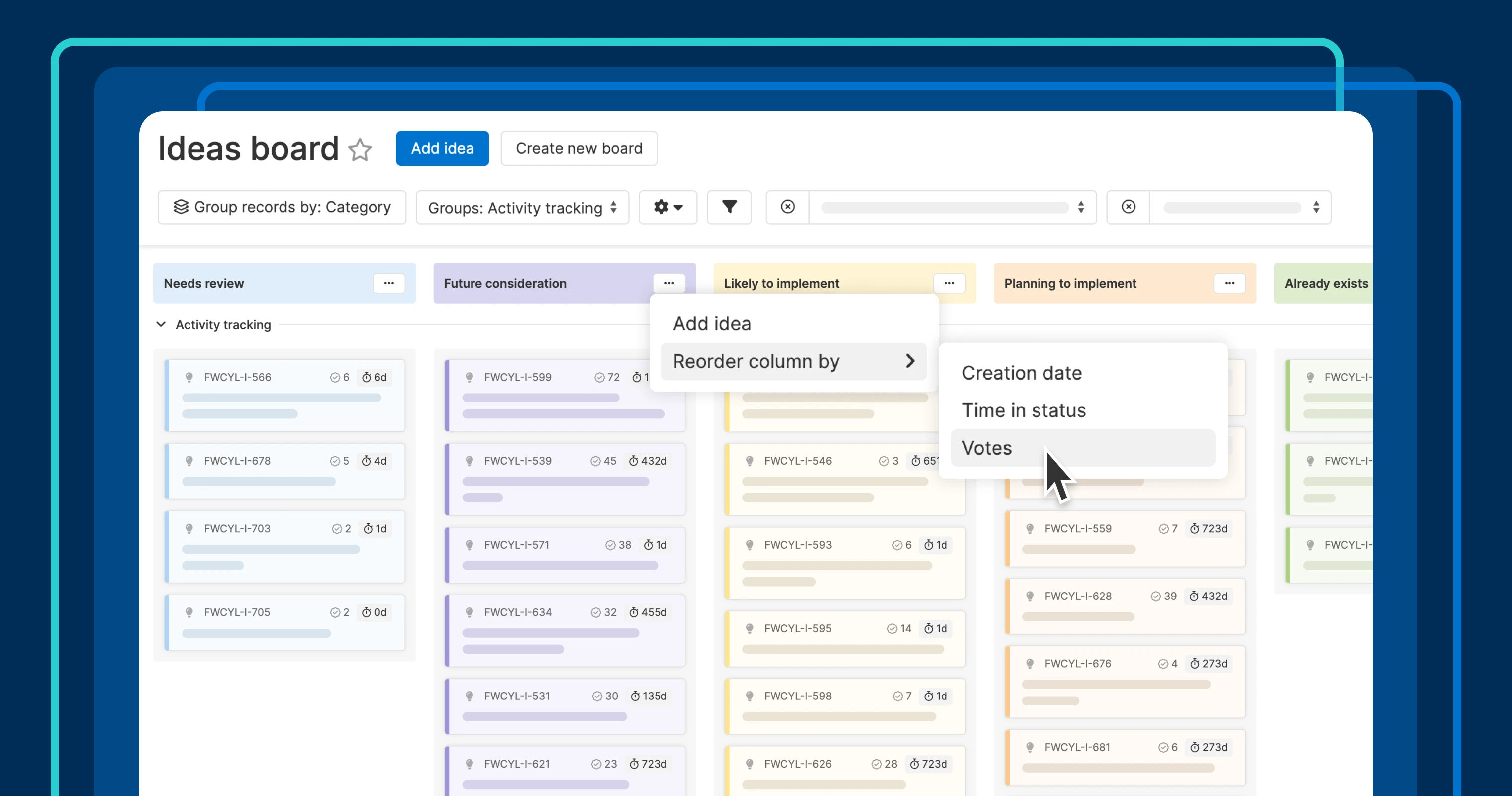
Task: Open Likely to implement column options
Action: (x=949, y=283)
